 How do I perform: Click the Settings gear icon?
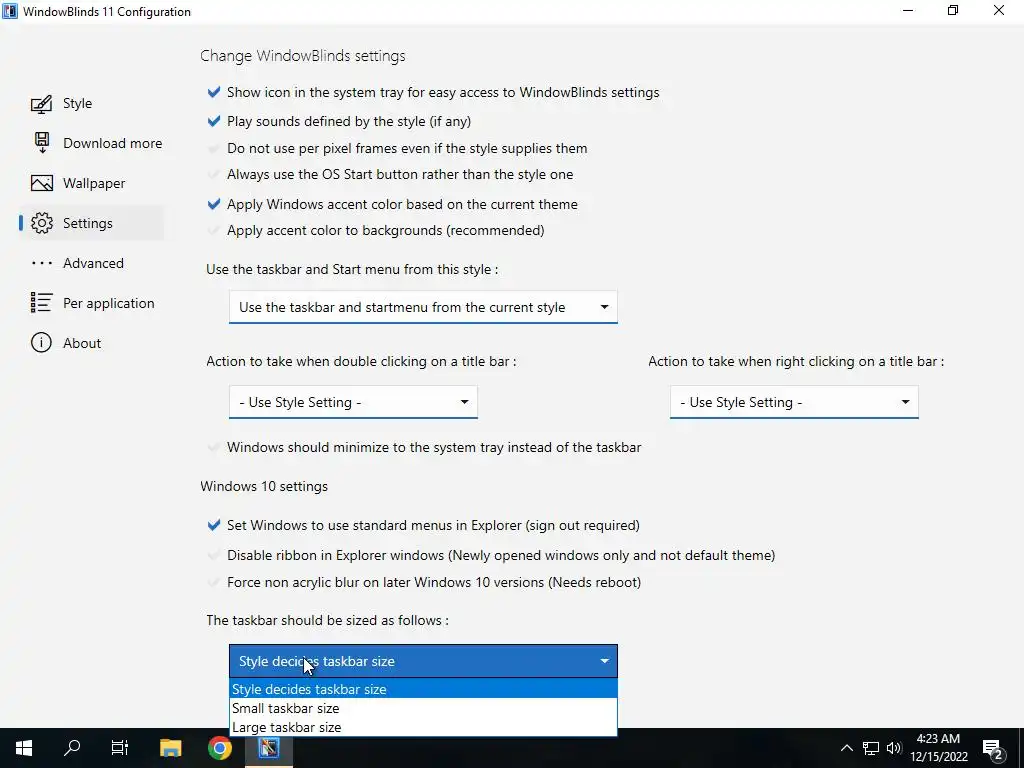click(41, 223)
